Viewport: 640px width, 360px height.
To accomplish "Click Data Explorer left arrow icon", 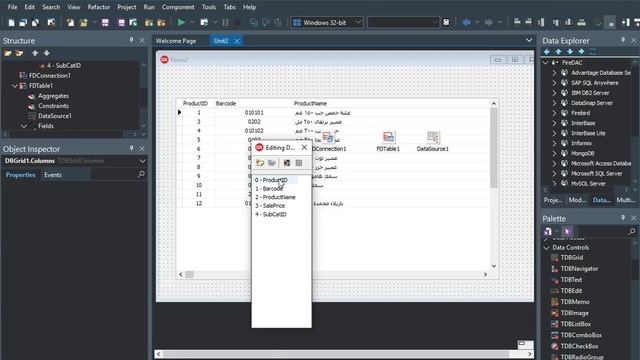I will (547, 51).
